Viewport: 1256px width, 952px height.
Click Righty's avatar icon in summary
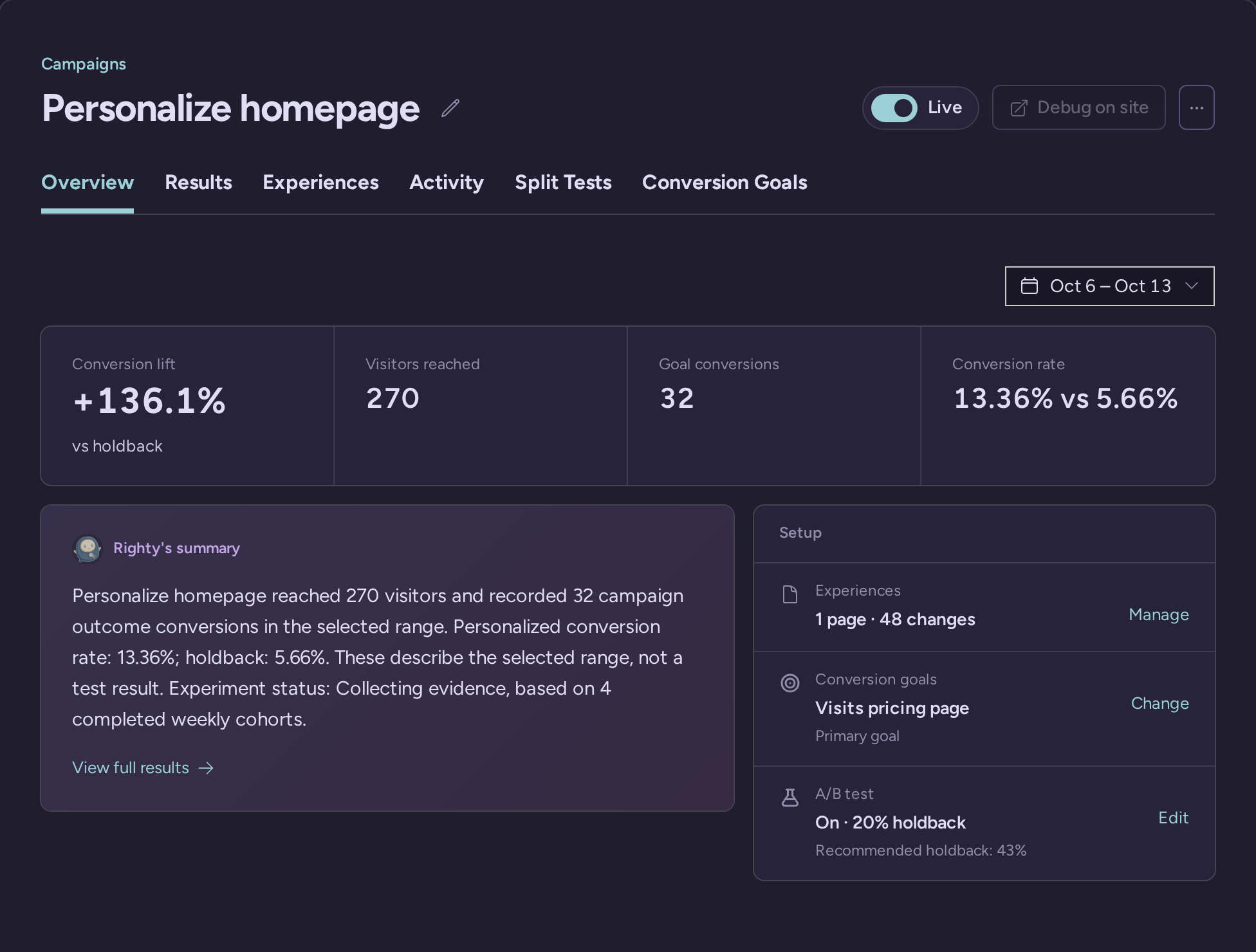click(88, 549)
